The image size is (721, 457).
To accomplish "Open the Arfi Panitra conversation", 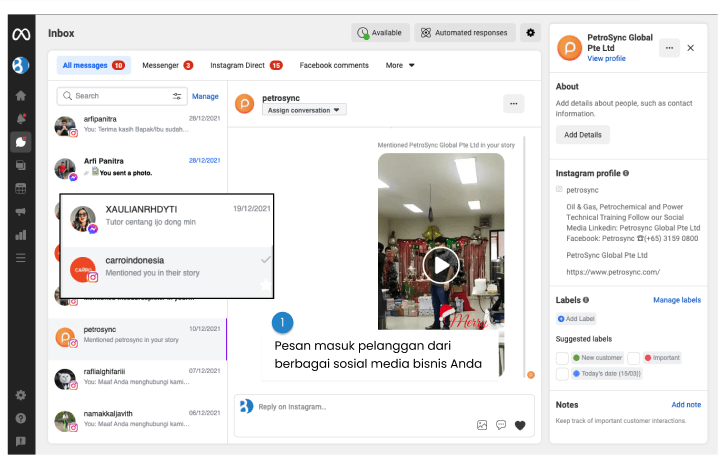I will click(137, 167).
